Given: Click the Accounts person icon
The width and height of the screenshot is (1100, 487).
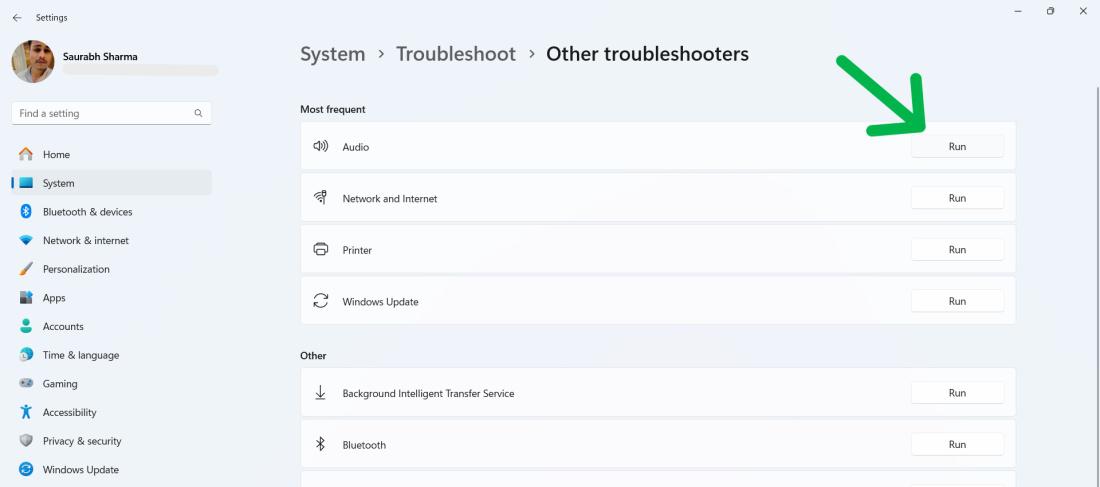Looking at the screenshot, I should tap(26, 326).
